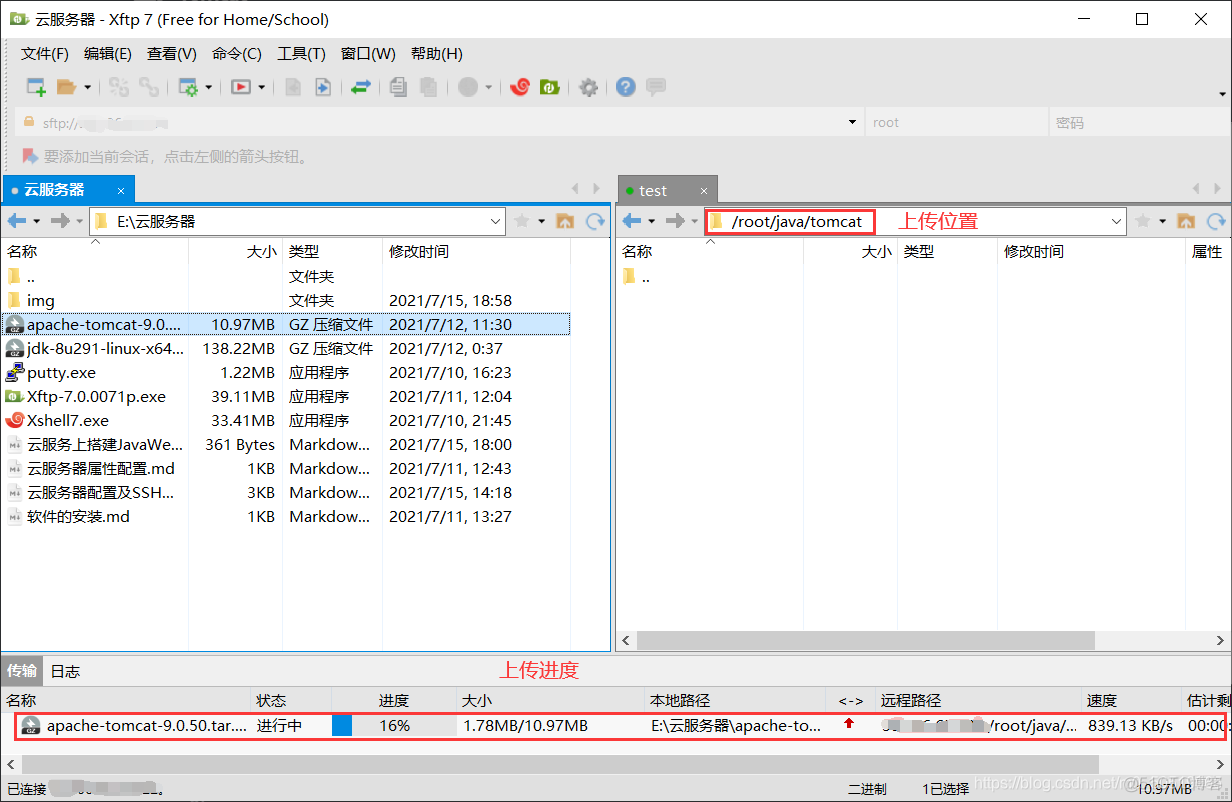Switch to the 日志 log tab
The height and width of the screenshot is (802, 1232).
(65, 671)
